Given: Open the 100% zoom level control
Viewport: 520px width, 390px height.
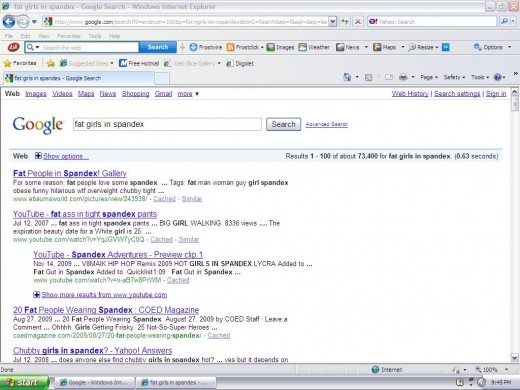Looking at the screenshot, I should [492, 369].
